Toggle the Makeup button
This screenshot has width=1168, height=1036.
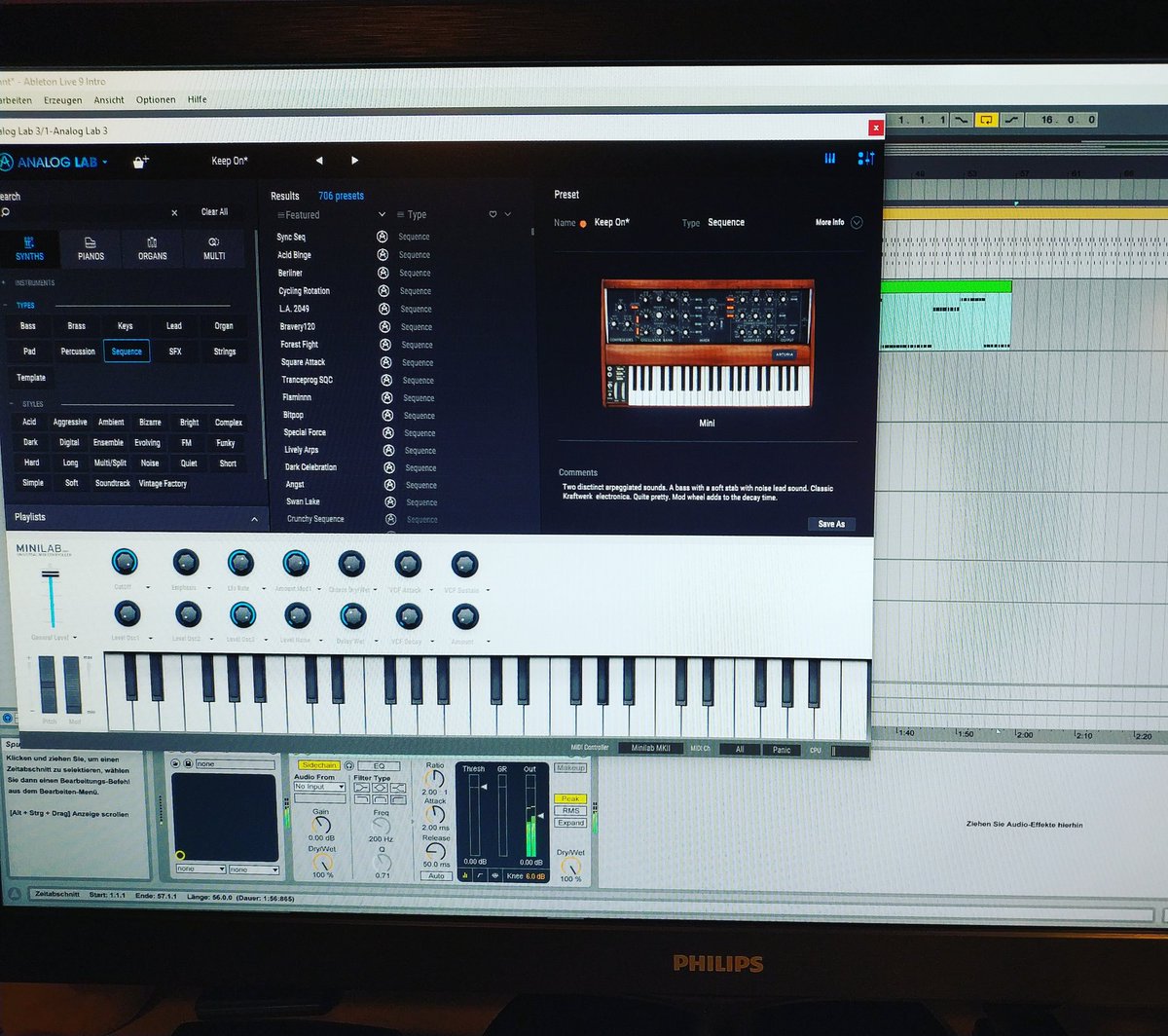[570, 768]
